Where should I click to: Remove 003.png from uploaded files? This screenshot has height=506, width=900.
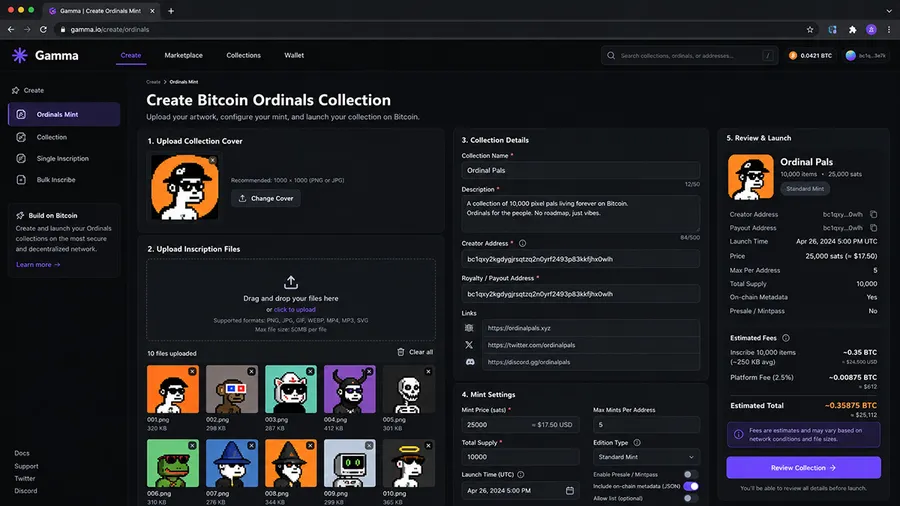click(x=310, y=372)
